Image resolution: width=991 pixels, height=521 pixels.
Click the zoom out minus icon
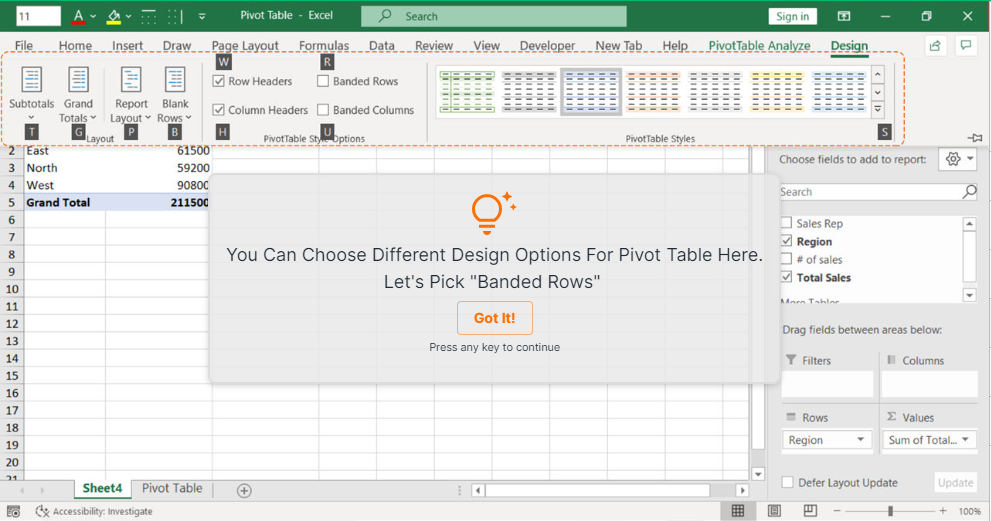click(x=837, y=511)
